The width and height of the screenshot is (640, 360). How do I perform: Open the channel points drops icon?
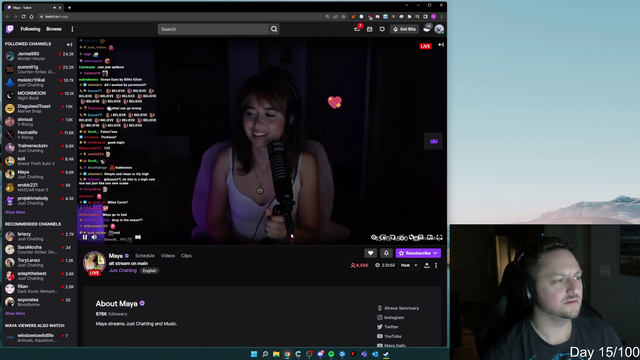click(427, 29)
